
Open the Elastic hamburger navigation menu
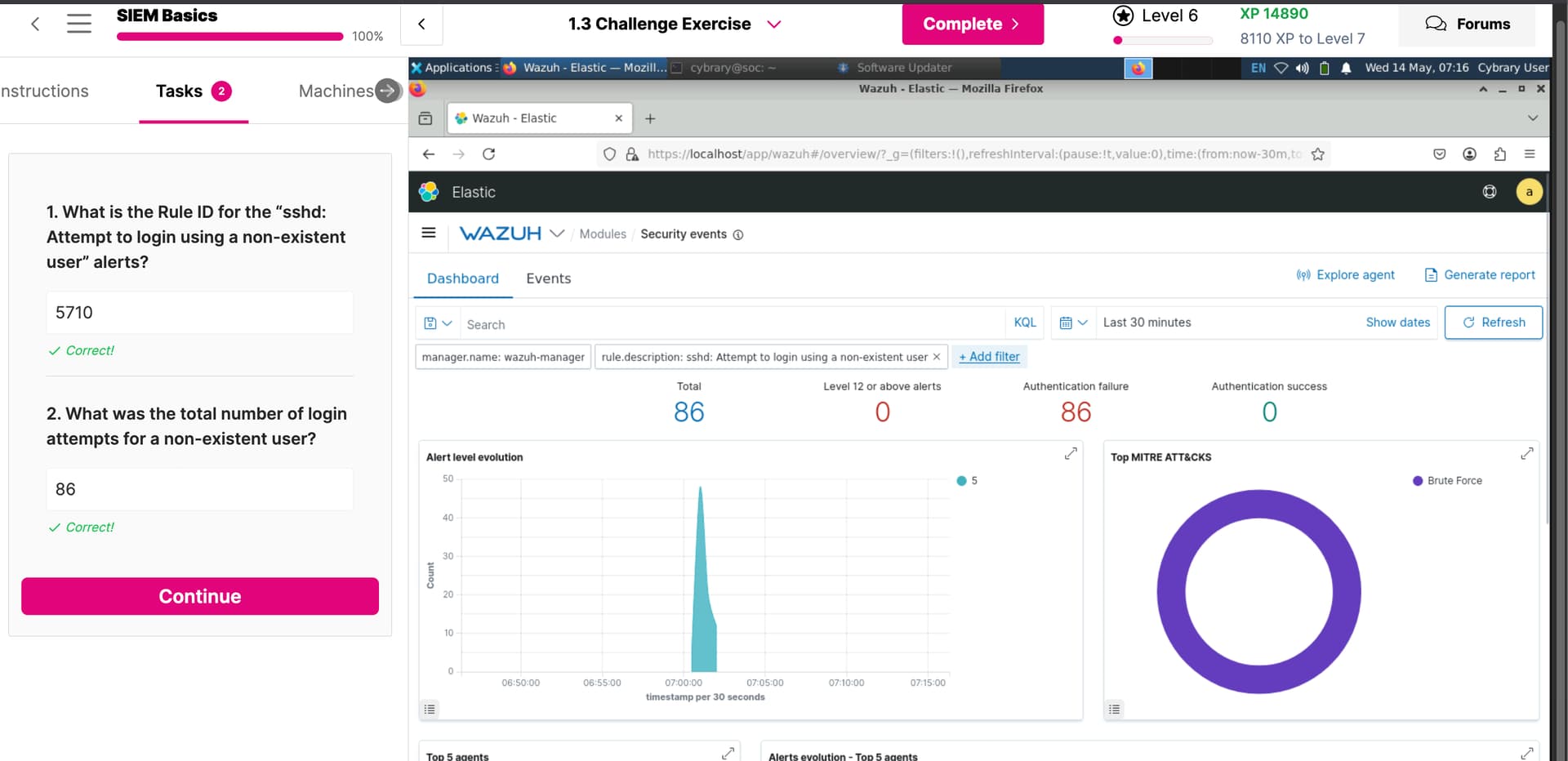(x=429, y=234)
